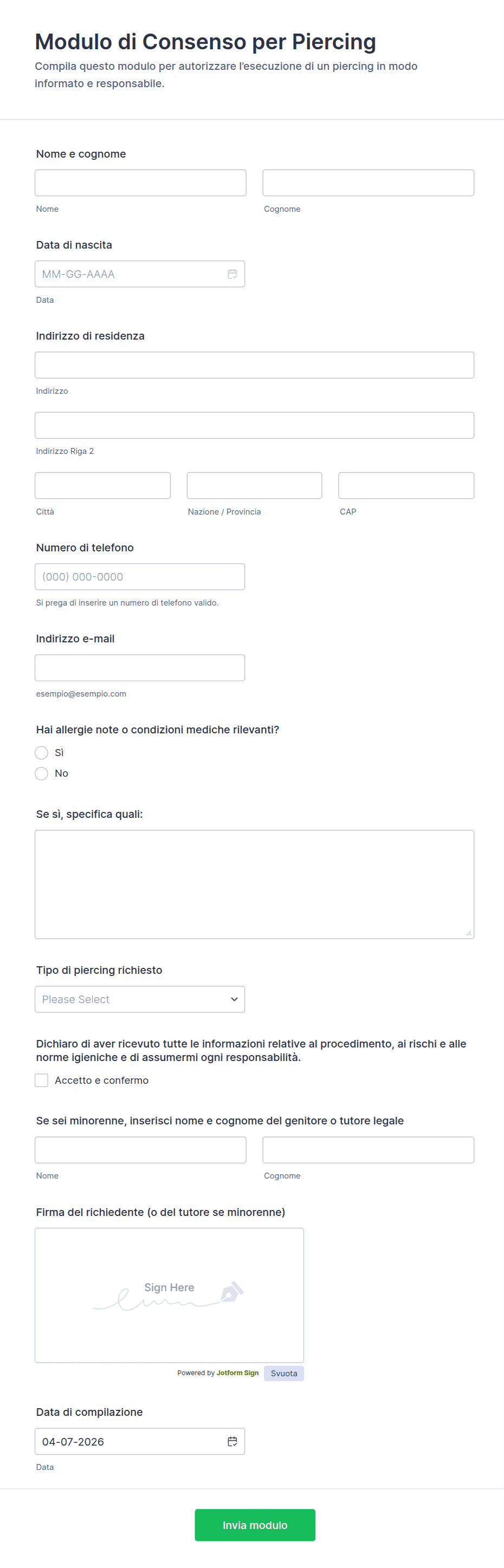The height and width of the screenshot is (1568, 504).
Task: Click the email address input field
Action: 139,667
